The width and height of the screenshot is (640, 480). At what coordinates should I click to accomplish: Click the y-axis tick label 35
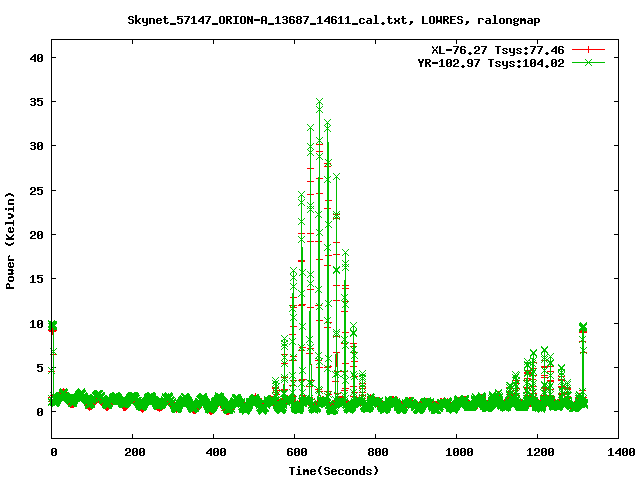36,102
